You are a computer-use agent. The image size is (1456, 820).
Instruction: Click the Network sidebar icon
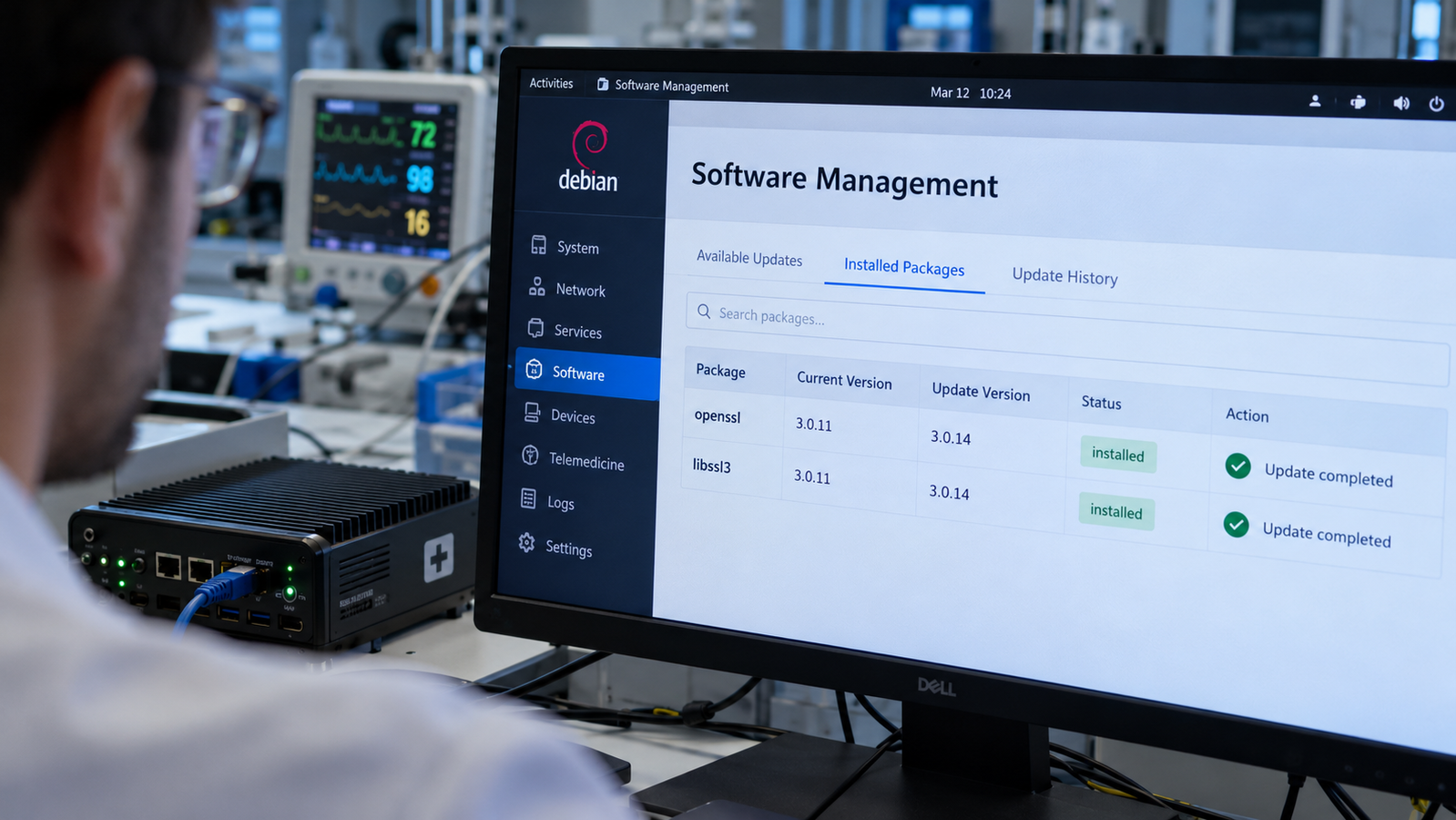537,286
